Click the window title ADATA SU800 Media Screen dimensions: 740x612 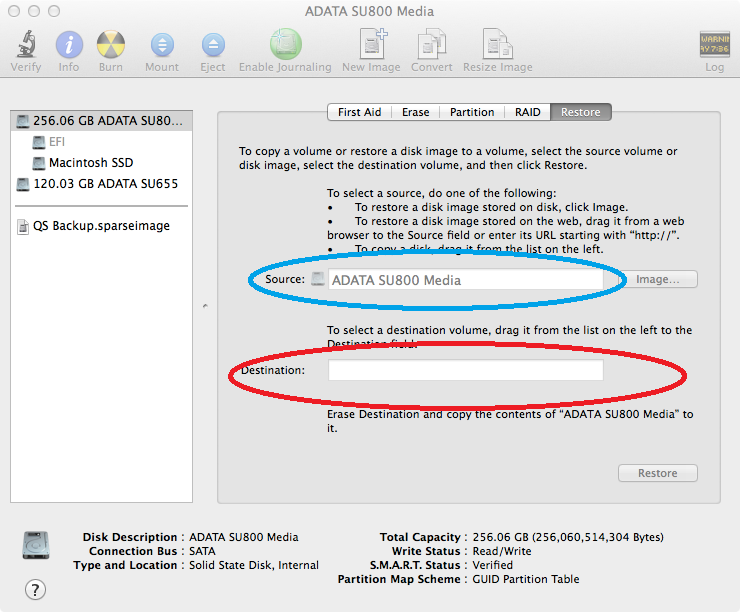(x=370, y=11)
